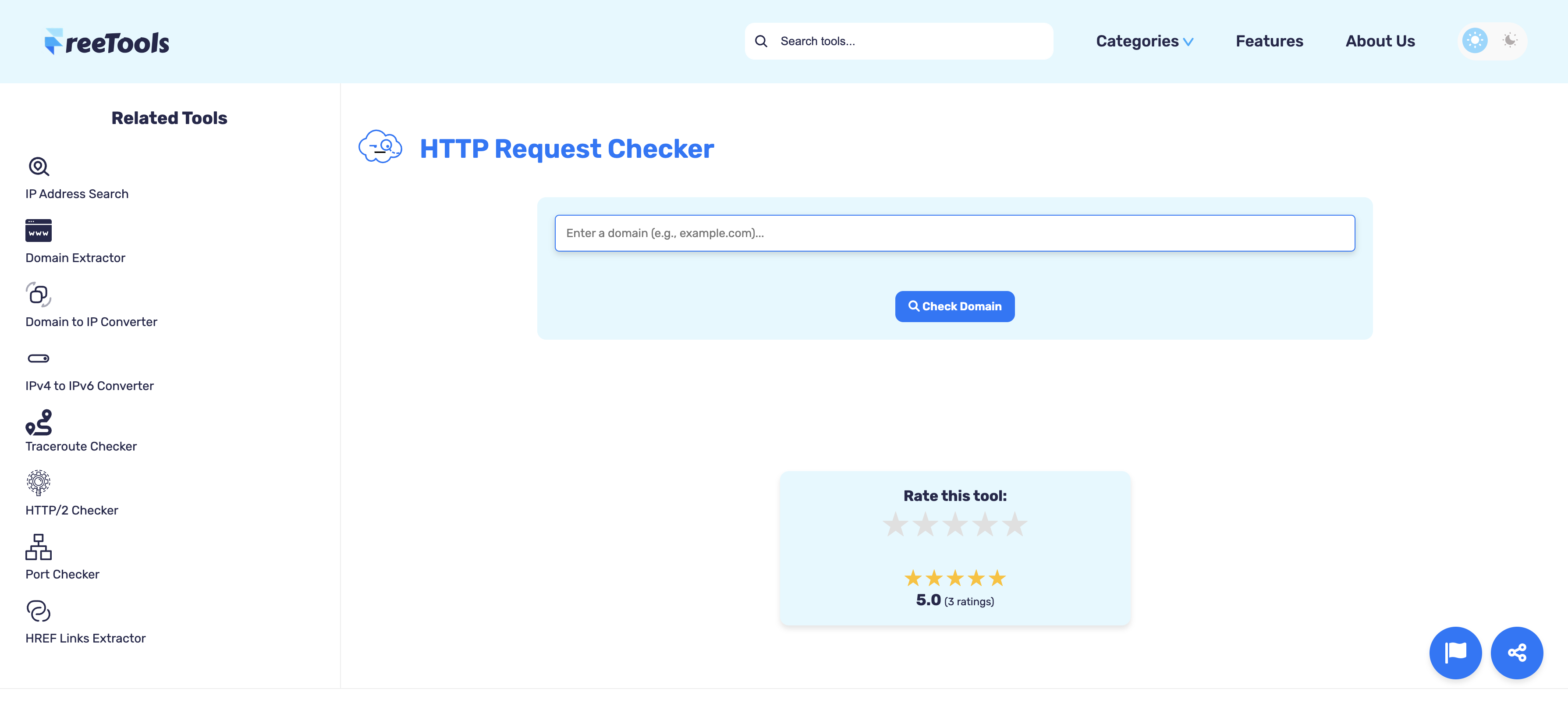The image size is (1568, 703).
Task: Click the report flag floating icon
Action: click(1455, 653)
